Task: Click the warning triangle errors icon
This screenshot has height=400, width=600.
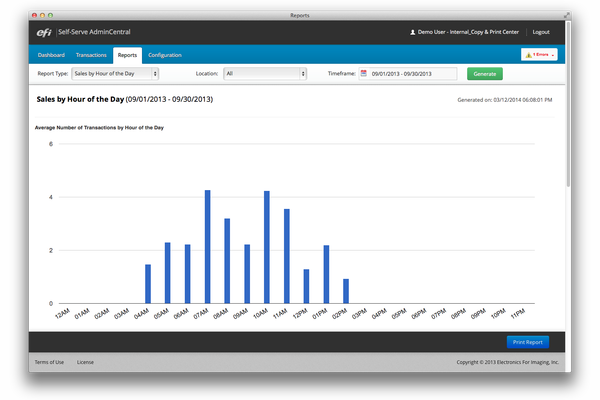Action: [528, 55]
